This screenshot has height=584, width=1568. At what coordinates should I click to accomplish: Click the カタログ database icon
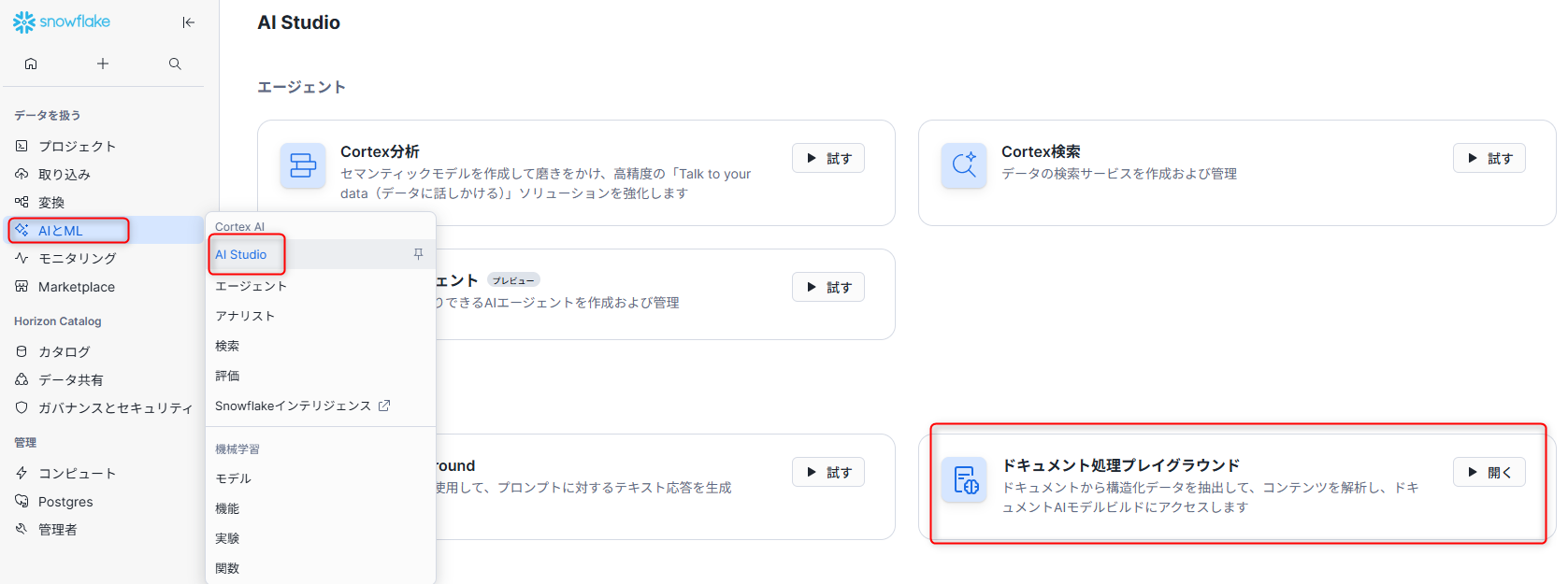pos(22,351)
